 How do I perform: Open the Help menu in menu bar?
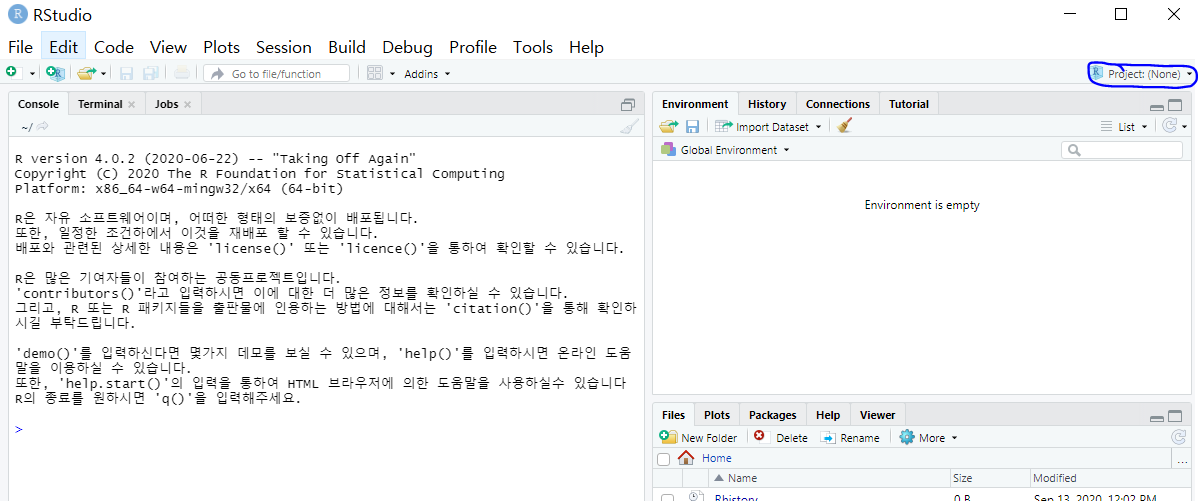click(x=586, y=47)
